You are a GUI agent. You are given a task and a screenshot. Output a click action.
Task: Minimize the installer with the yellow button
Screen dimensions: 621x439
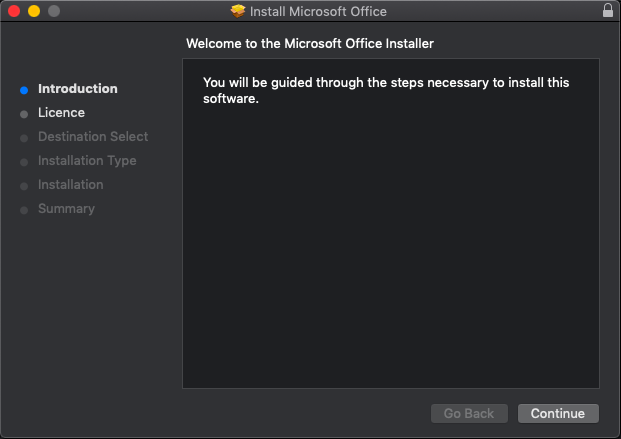pyautogui.click(x=33, y=11)
